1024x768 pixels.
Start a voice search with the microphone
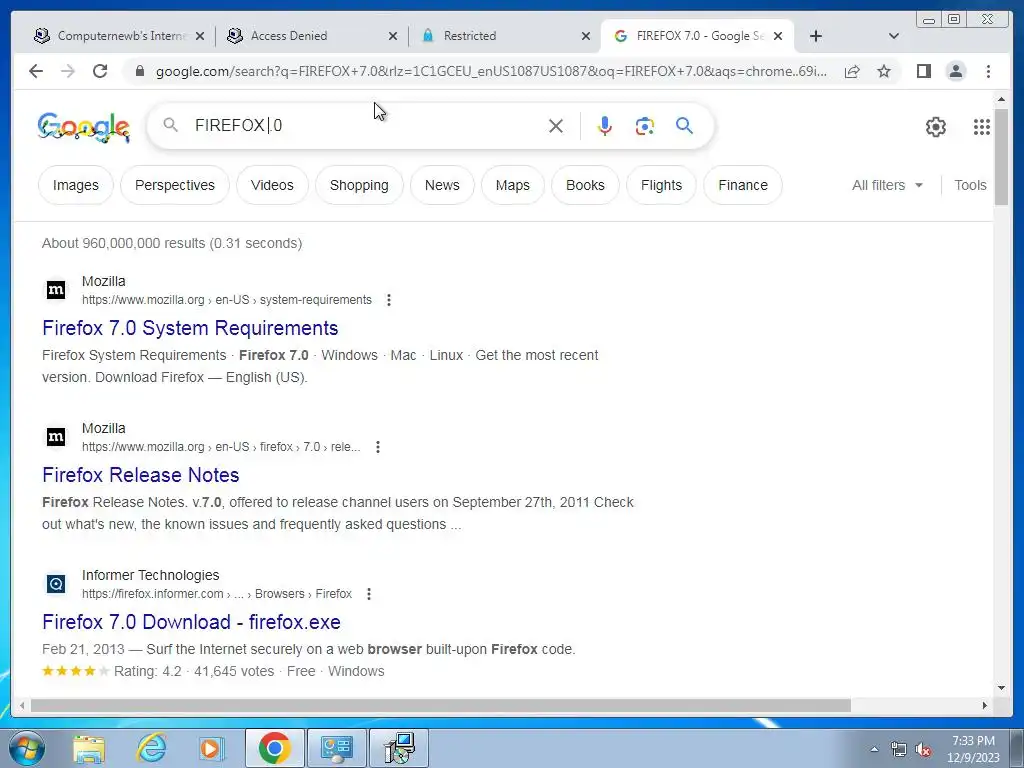pyautogui.click(x=605, y=125)
